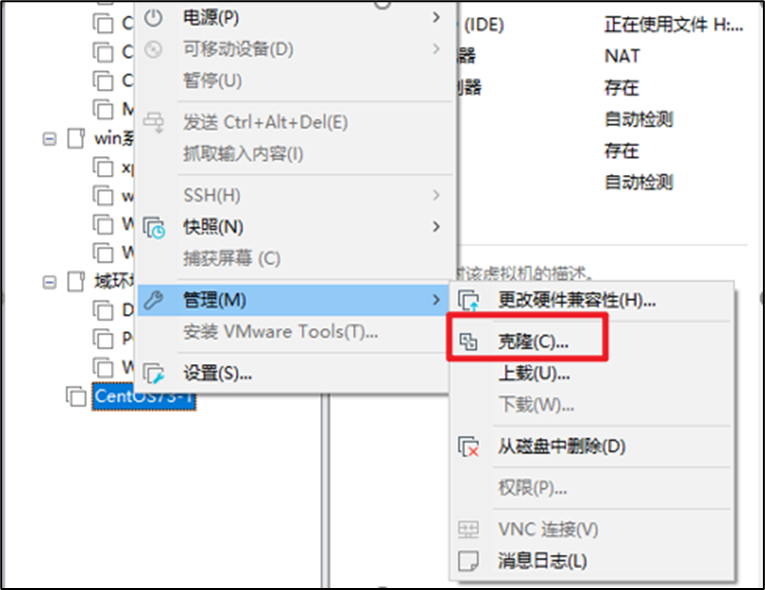Click the Settings wrench-window icon
Image resolution: width=765 pixels, height=590 pixels.
tap(154, 374)
